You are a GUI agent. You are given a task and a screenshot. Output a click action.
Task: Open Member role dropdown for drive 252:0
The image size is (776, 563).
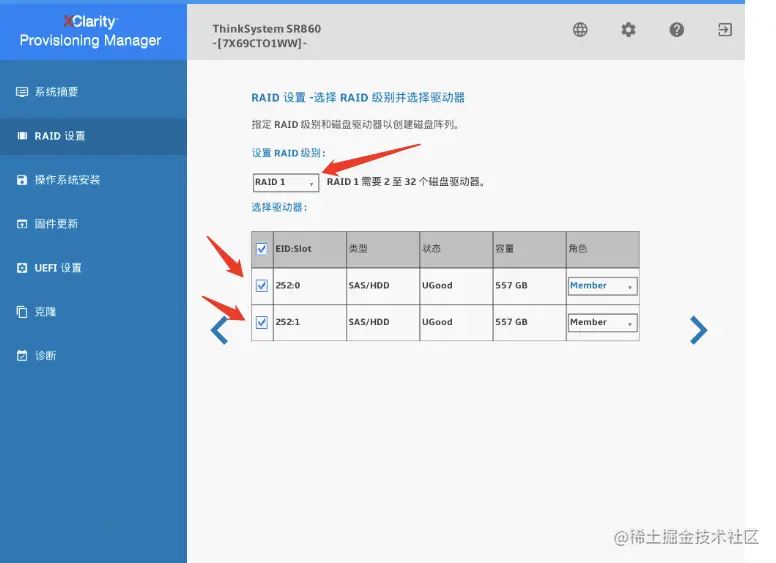pyautogui.click(x=602, y=286)
